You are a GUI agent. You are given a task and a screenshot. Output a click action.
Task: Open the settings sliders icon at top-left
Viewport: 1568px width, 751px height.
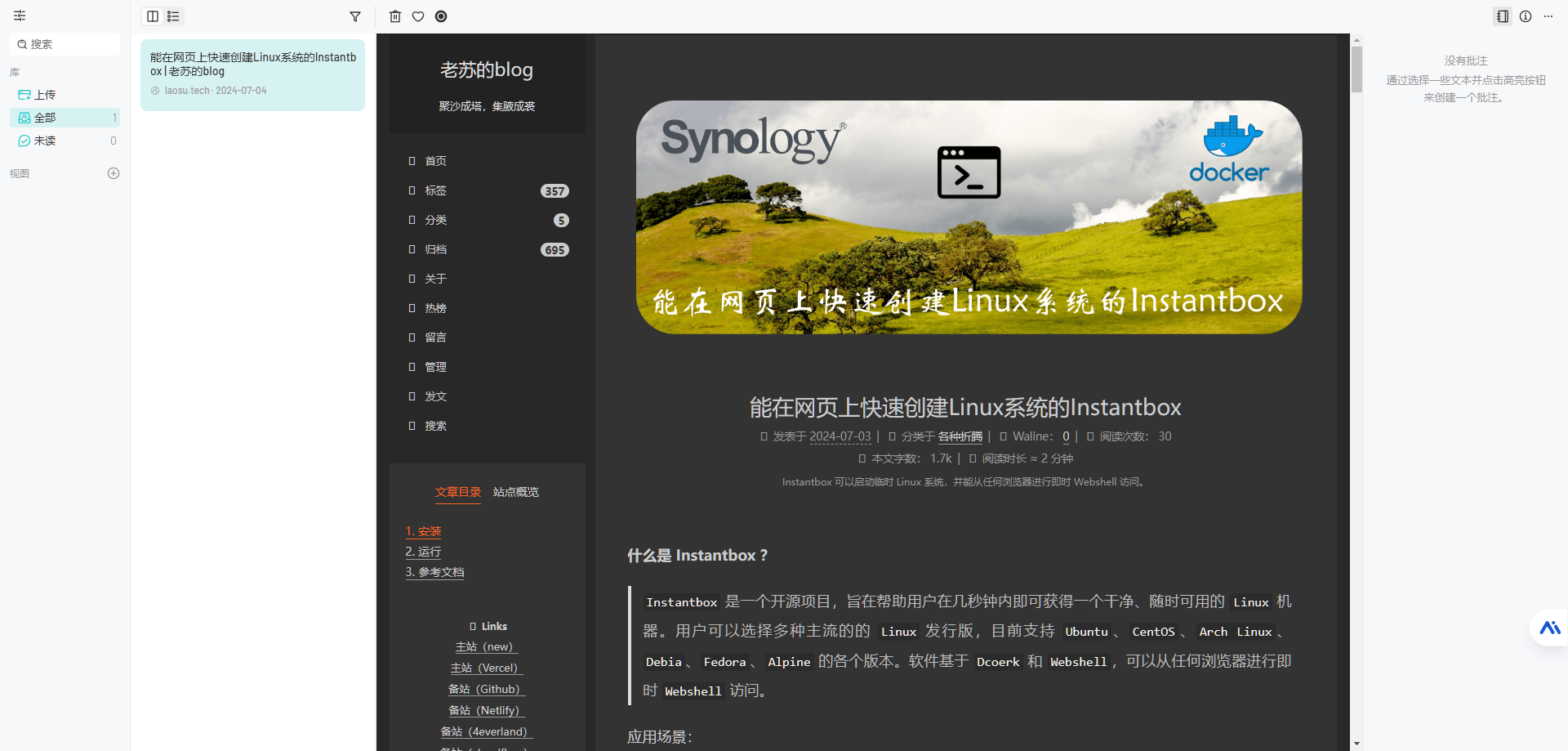click(x=20, y=16)
